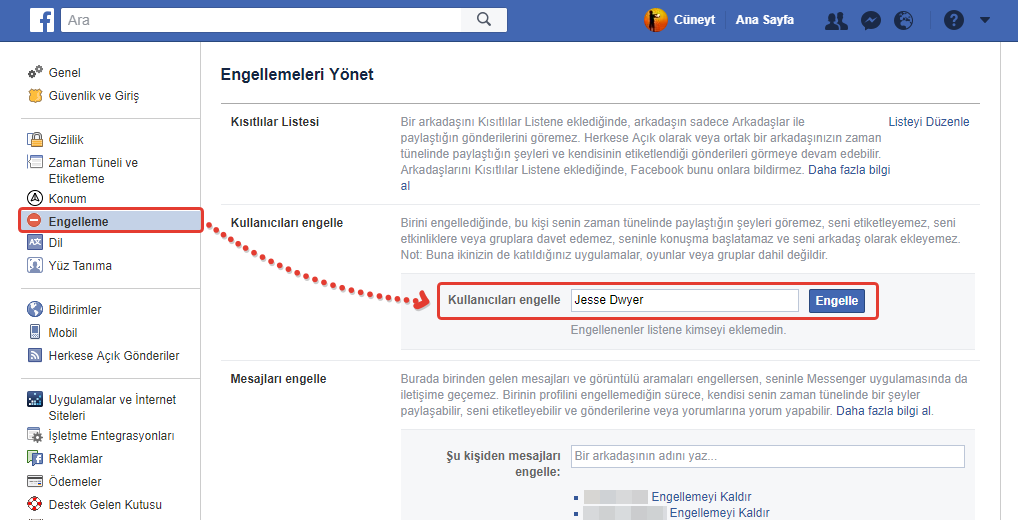Open Güvenlik ve Giriş settings
Image resolution: width=1018 pixels, height=520 pixels.
pyautogui.click(x=93, y=96)
